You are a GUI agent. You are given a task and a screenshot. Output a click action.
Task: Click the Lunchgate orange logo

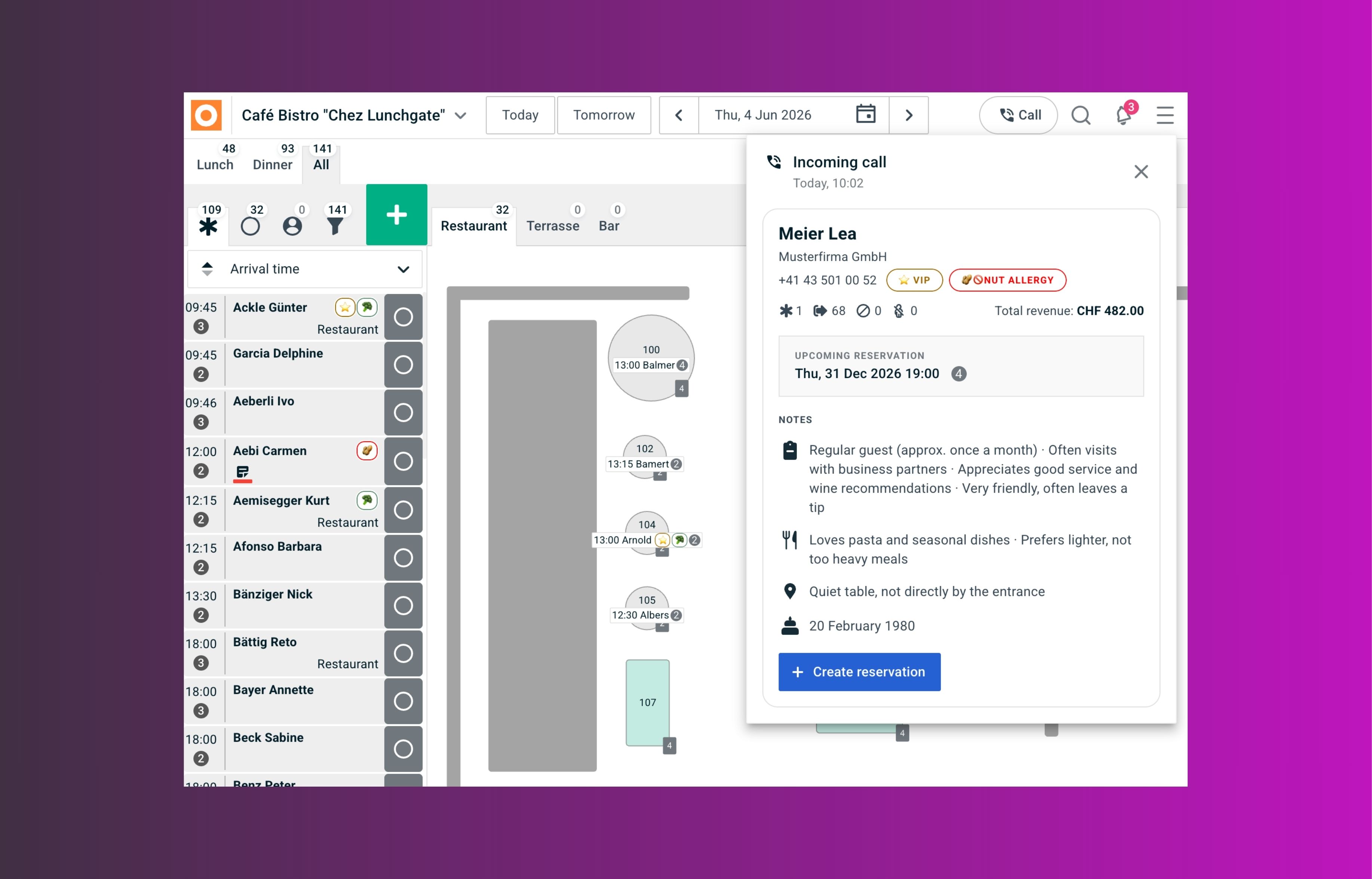click(x=206, y=115)
